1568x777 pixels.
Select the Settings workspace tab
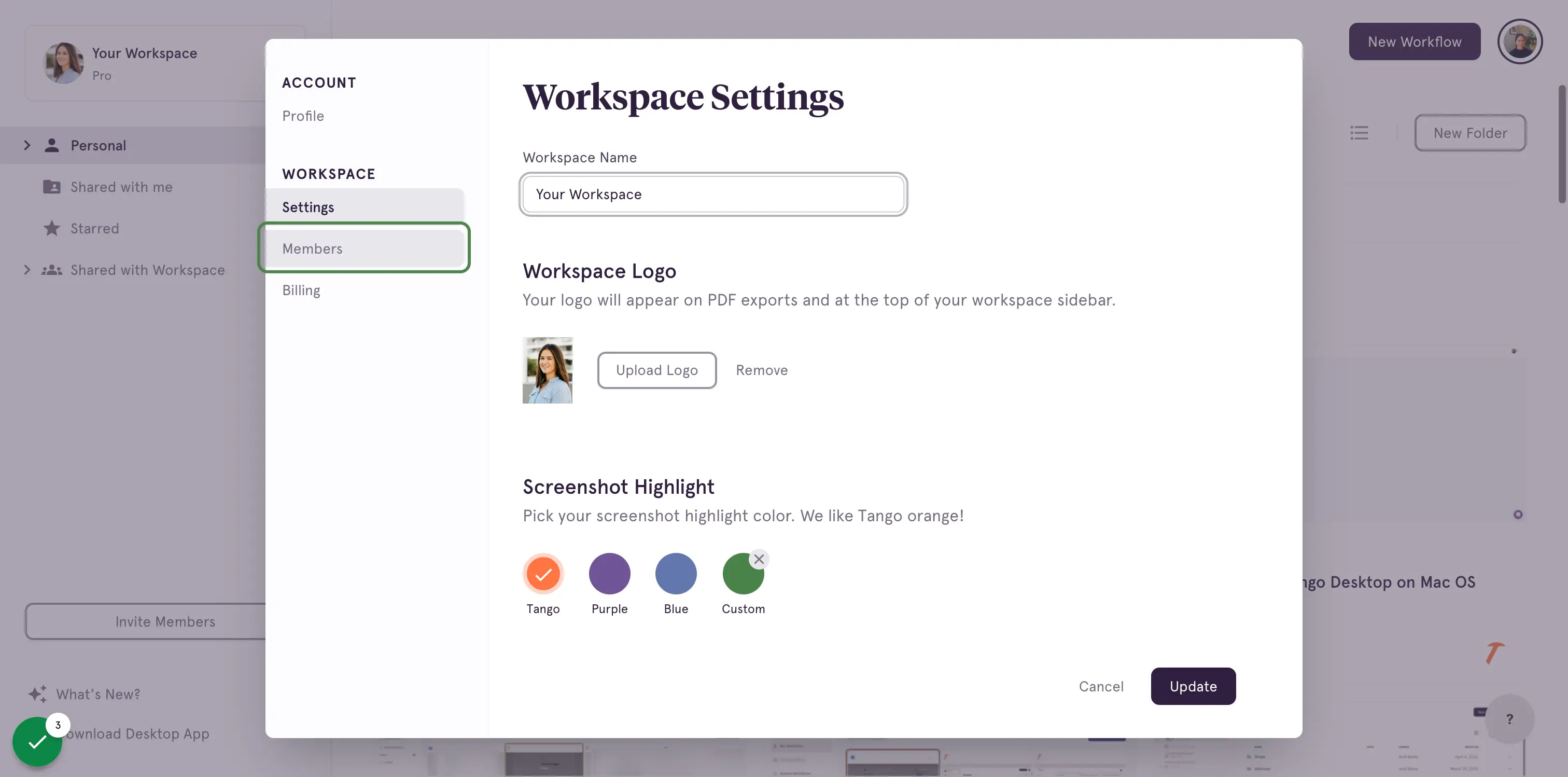(365, 207)
